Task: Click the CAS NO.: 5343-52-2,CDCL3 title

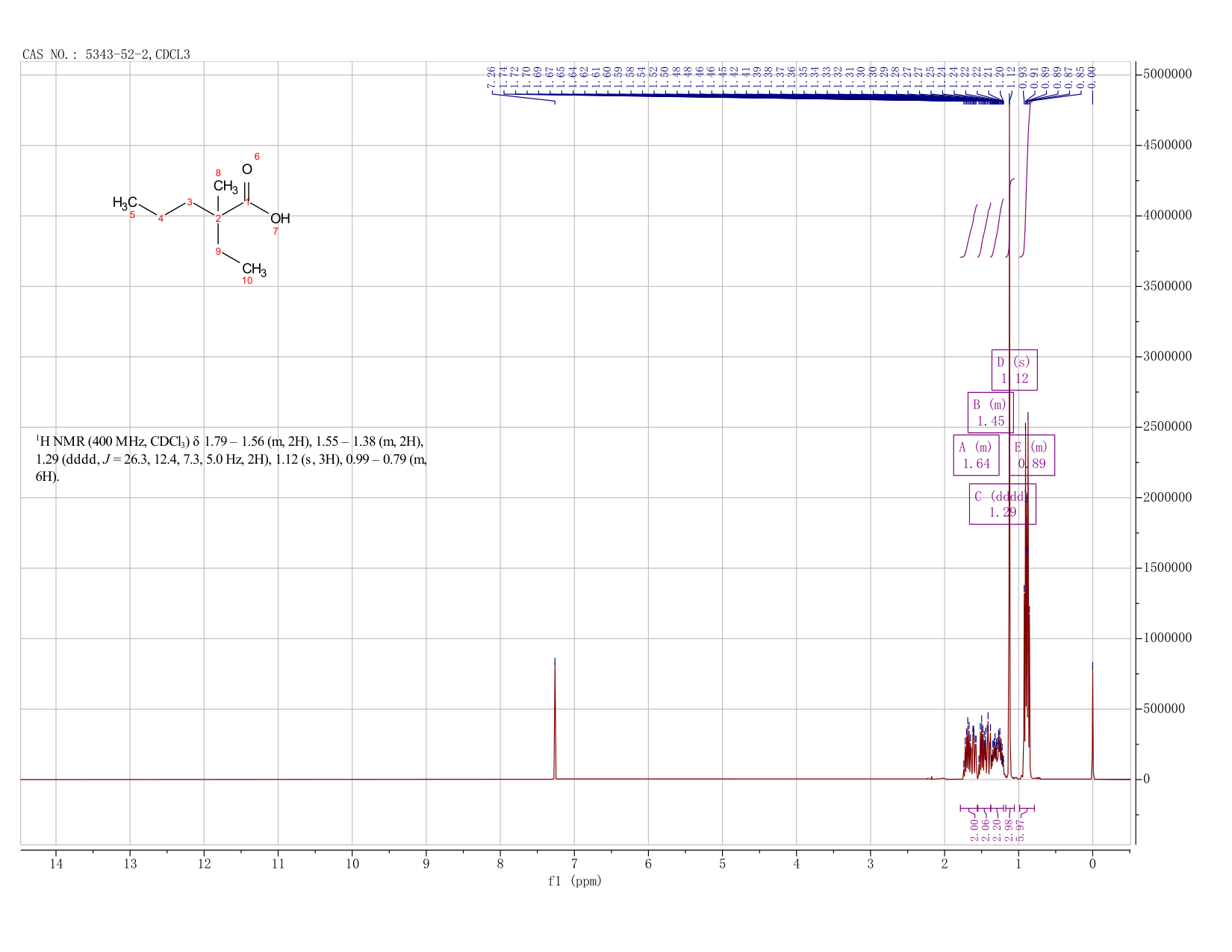Action: (x=106, y=55)
